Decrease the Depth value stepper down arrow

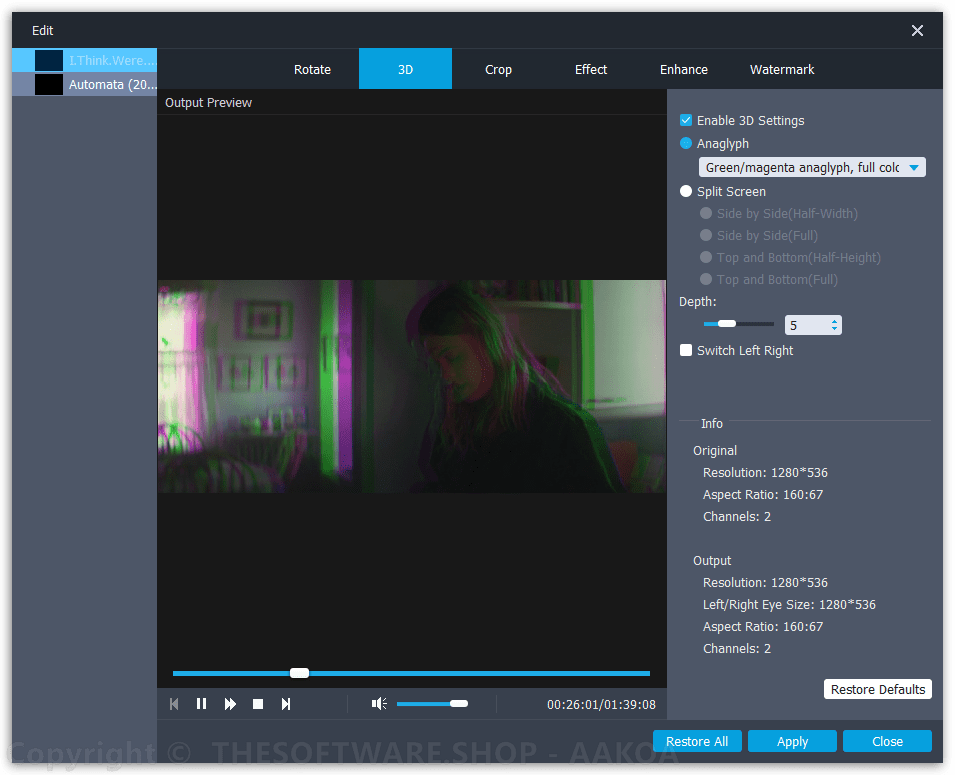point(834,330)
